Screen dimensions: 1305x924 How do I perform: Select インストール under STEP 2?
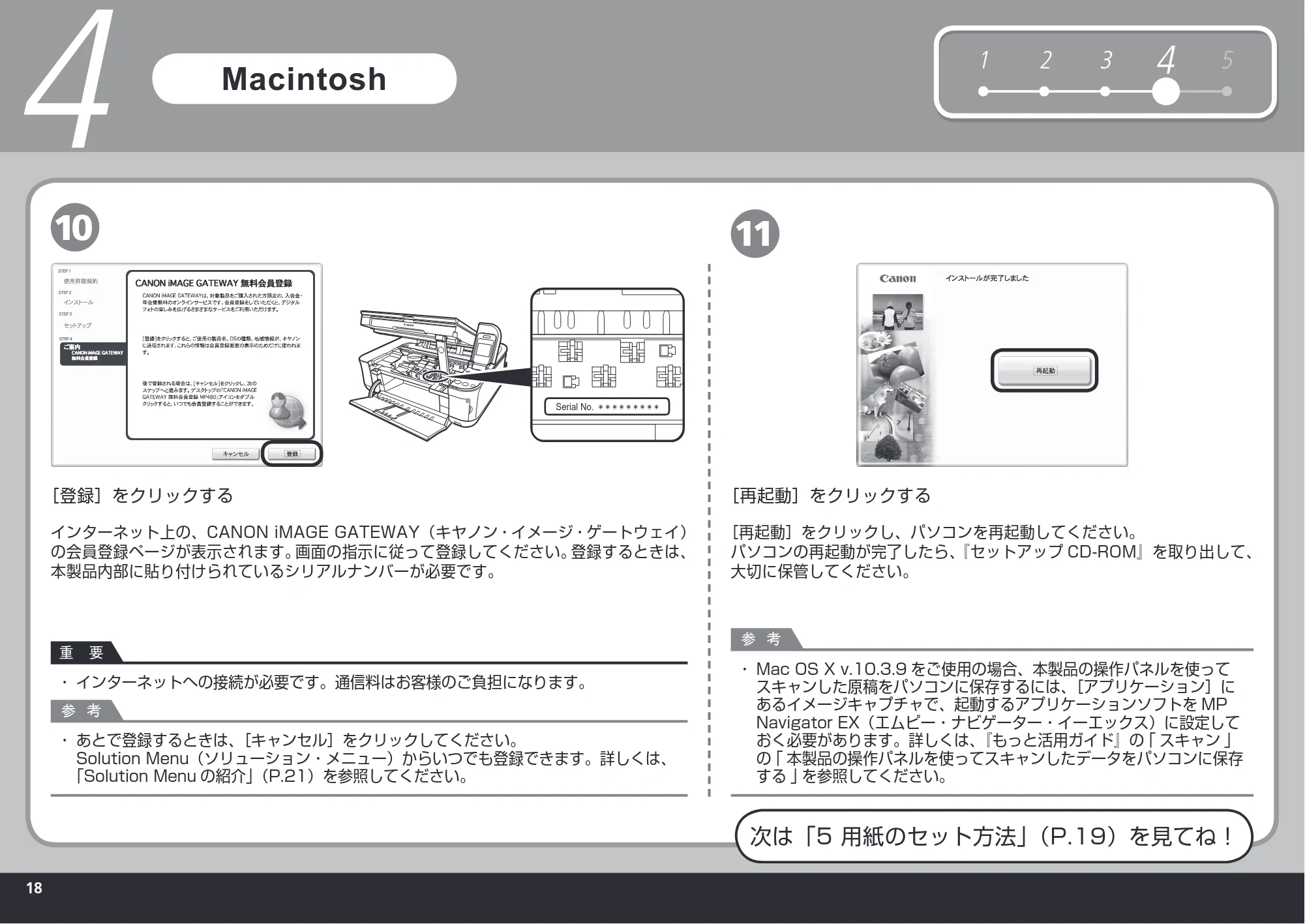78,303
